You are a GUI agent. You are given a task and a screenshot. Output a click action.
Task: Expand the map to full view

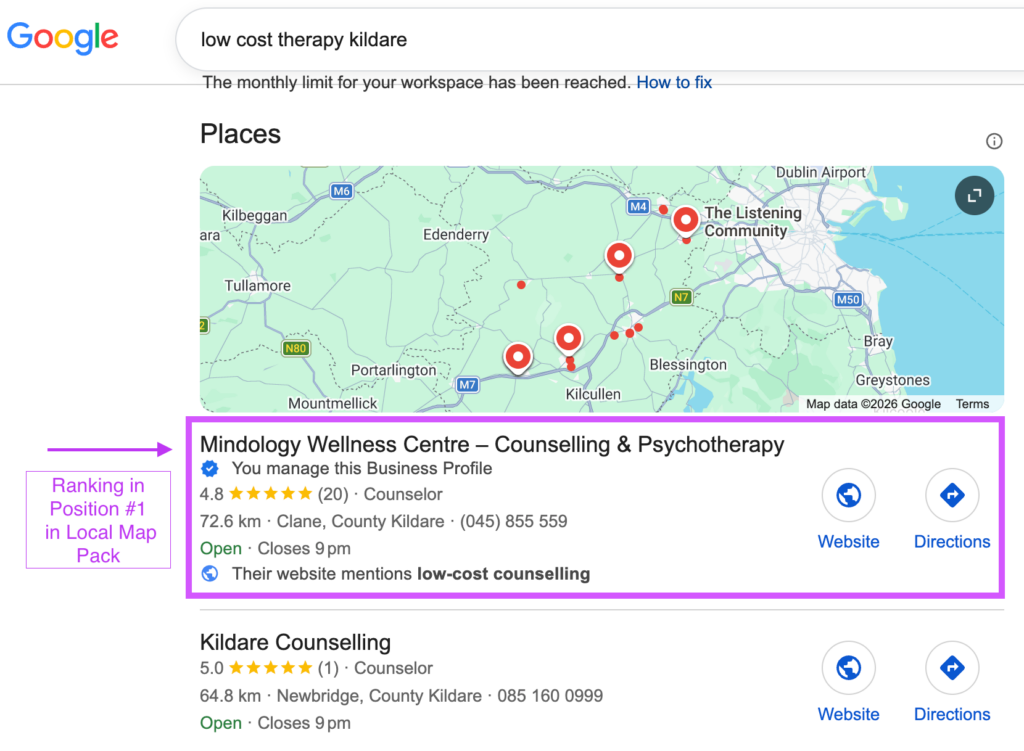pos(974,195)
